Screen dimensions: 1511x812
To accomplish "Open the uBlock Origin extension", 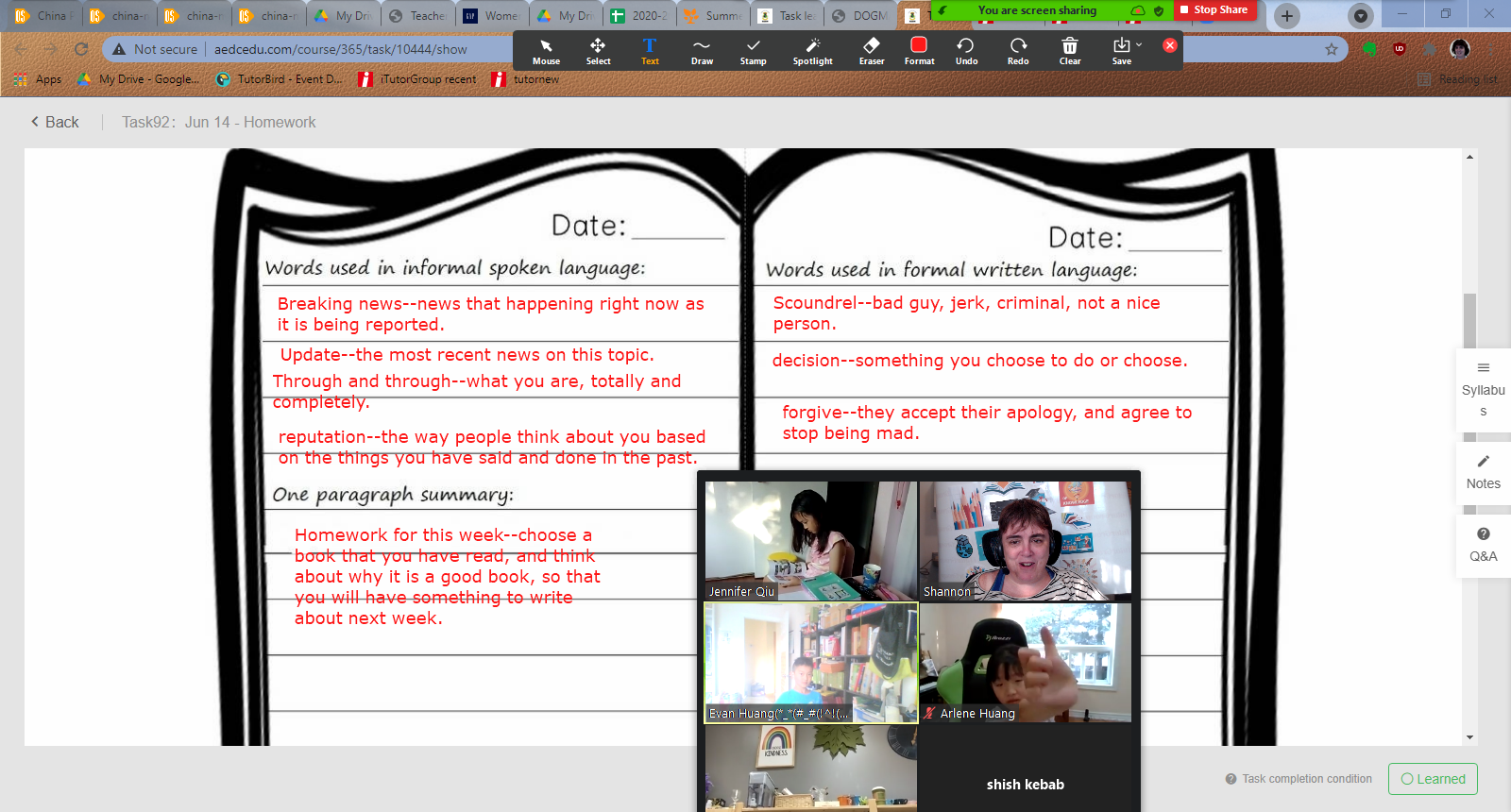I will pyautogui.click(x=1400, y=49).
